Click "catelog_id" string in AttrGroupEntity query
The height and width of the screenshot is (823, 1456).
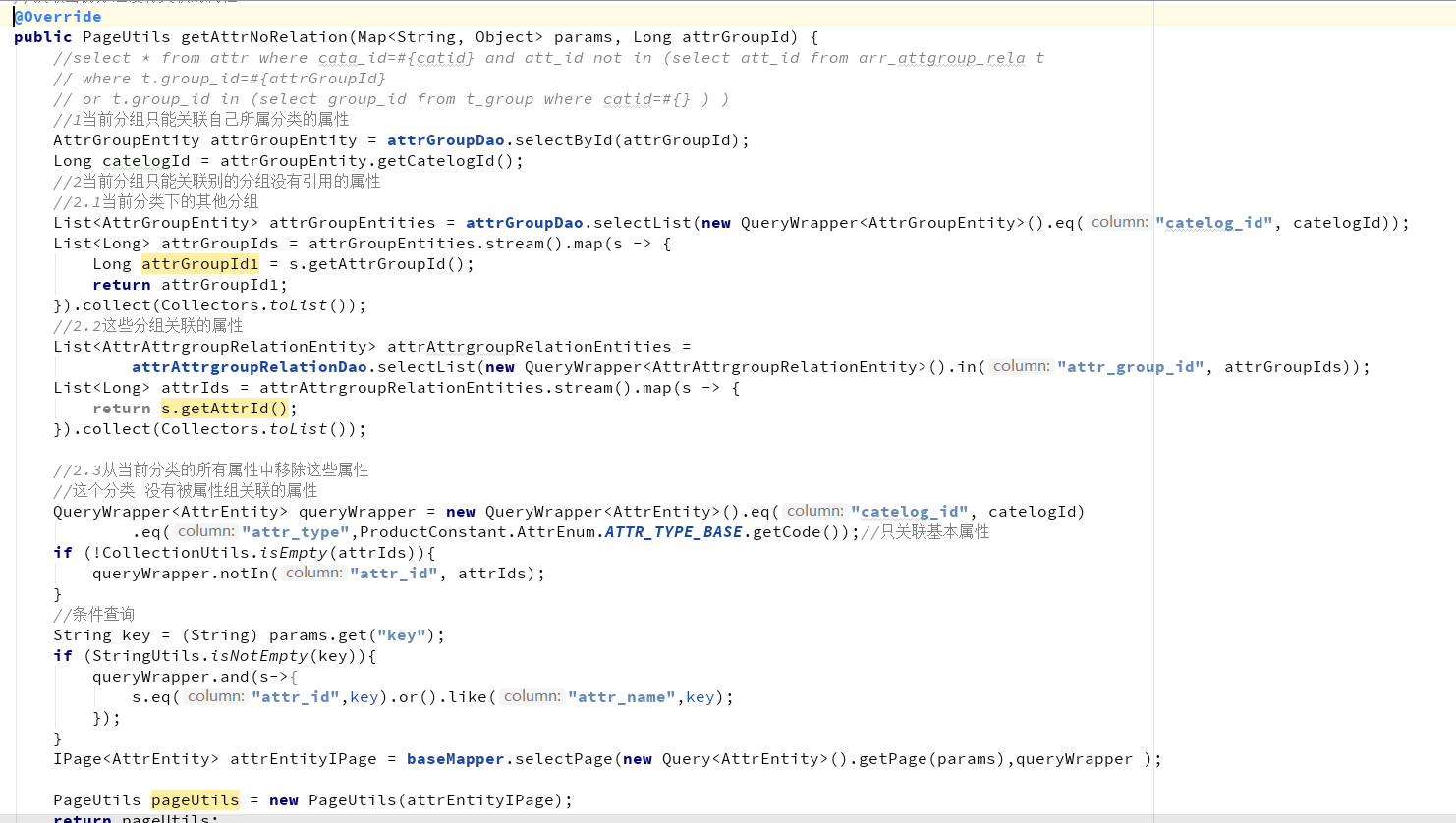point(1213,222)
